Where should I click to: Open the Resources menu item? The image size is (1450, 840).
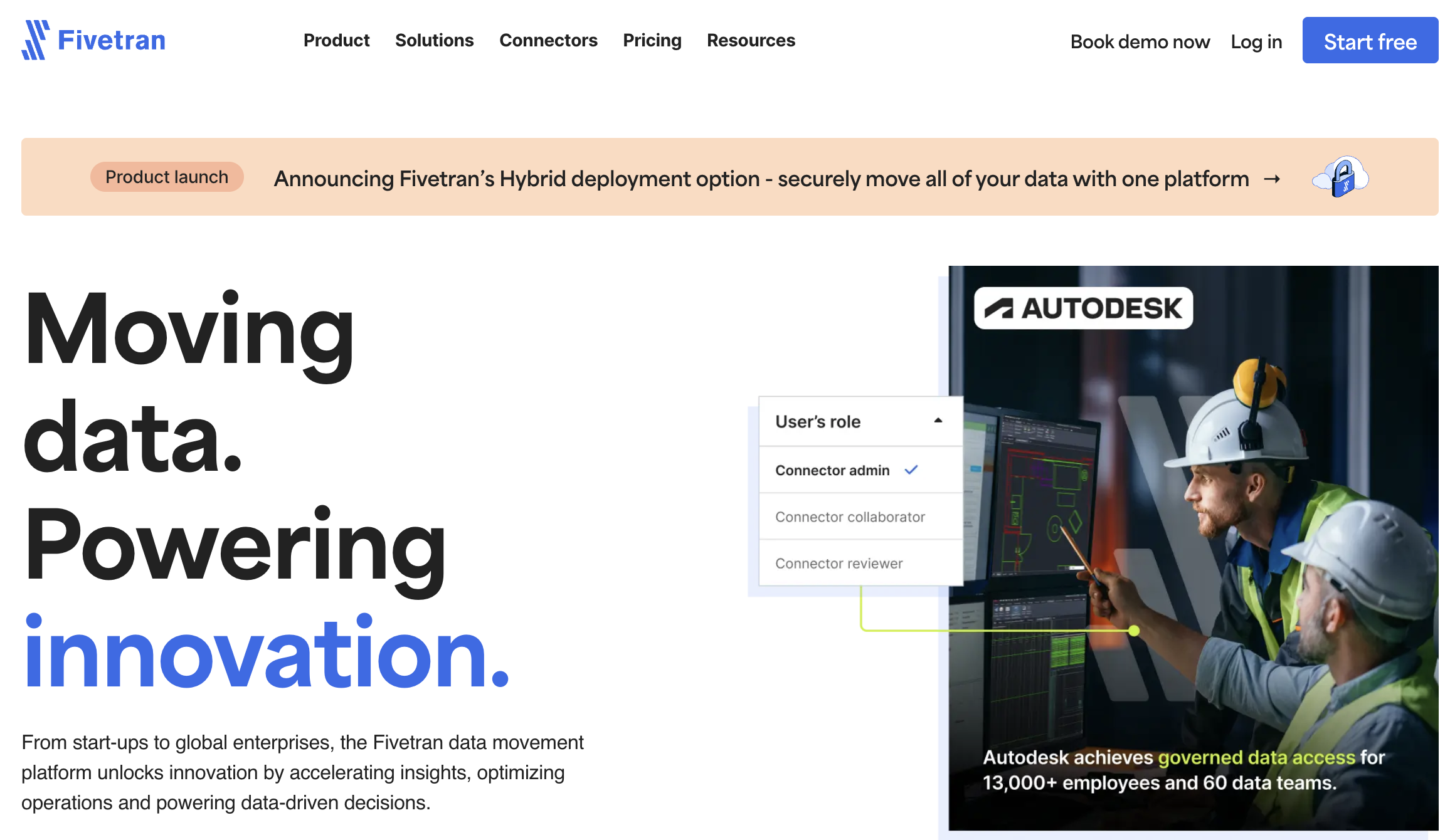751,40
